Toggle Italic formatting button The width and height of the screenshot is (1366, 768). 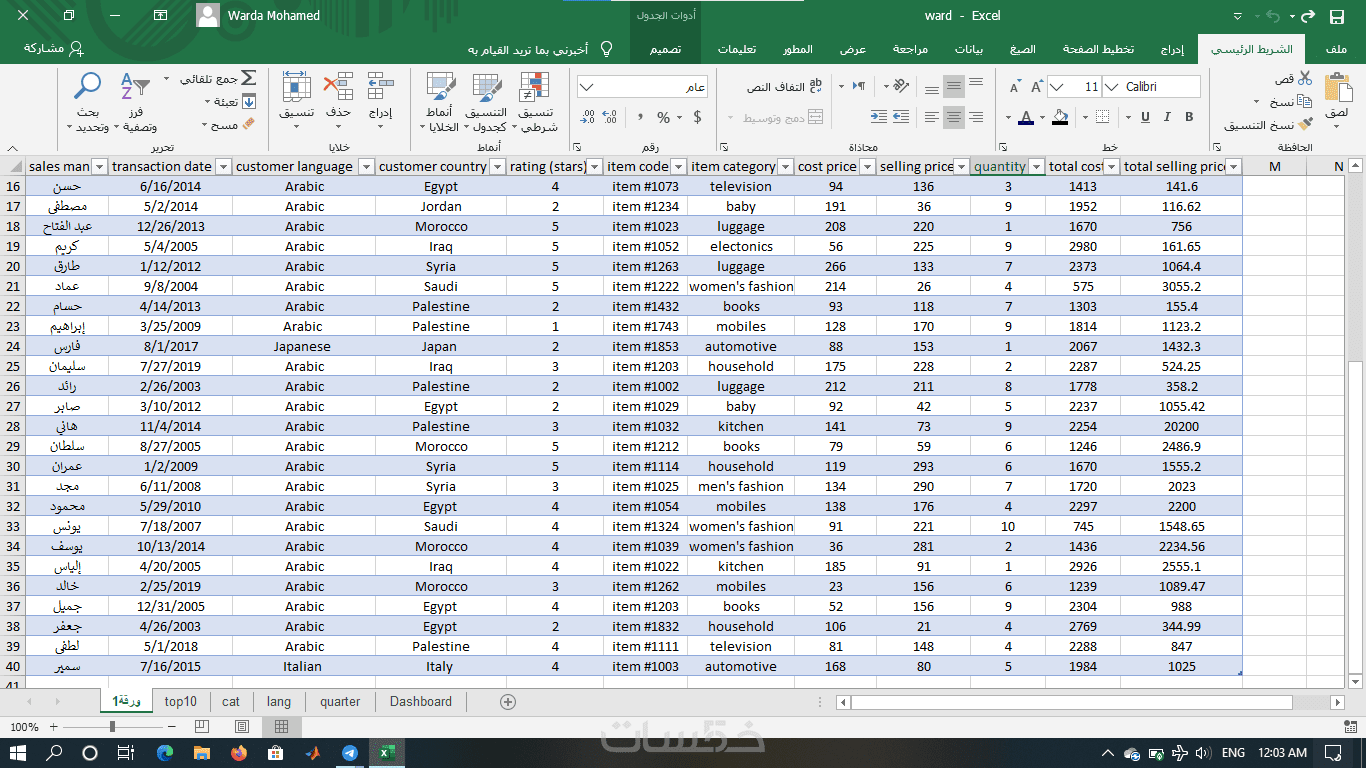[x=1165, y=117]
